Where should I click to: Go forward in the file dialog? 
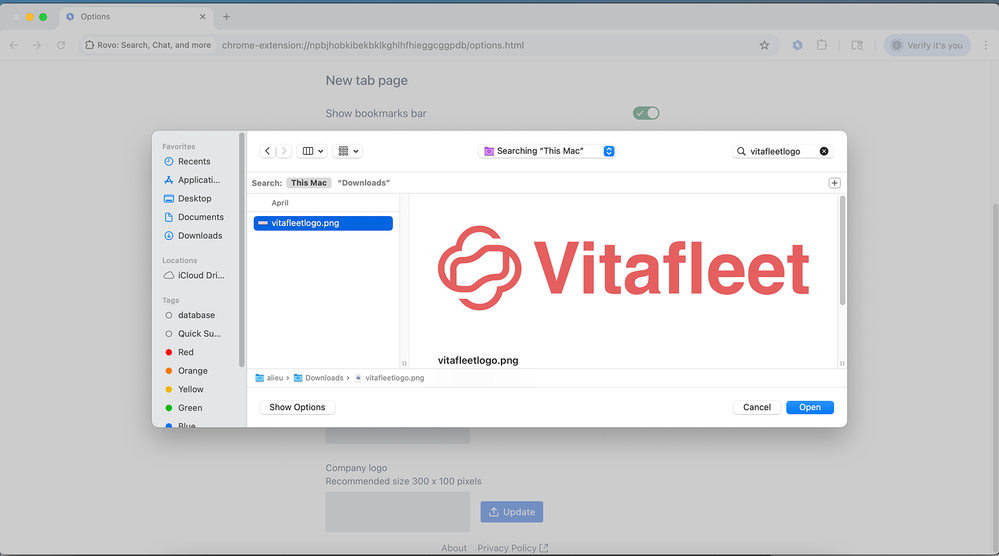(284, 151)
